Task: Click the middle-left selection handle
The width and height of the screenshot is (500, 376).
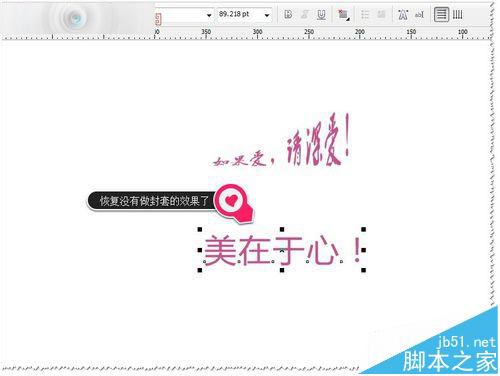Action: point(200,250)
